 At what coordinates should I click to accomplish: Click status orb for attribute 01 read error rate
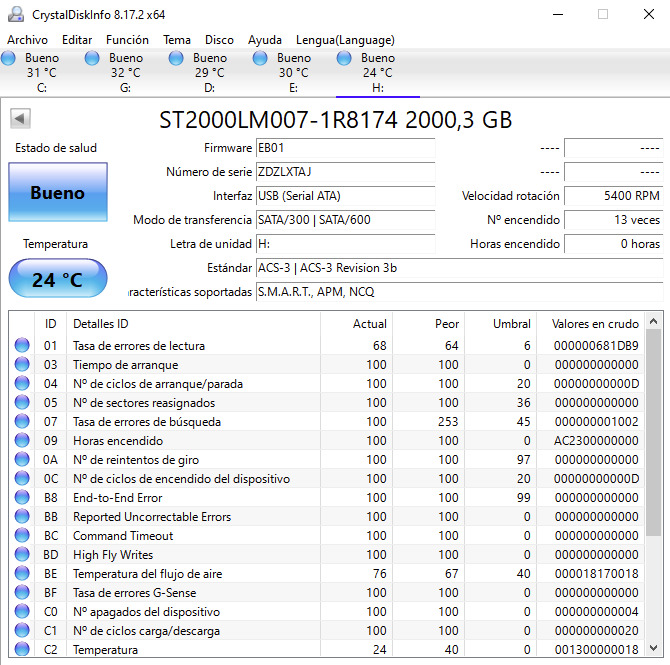click(x=22, y=345)
